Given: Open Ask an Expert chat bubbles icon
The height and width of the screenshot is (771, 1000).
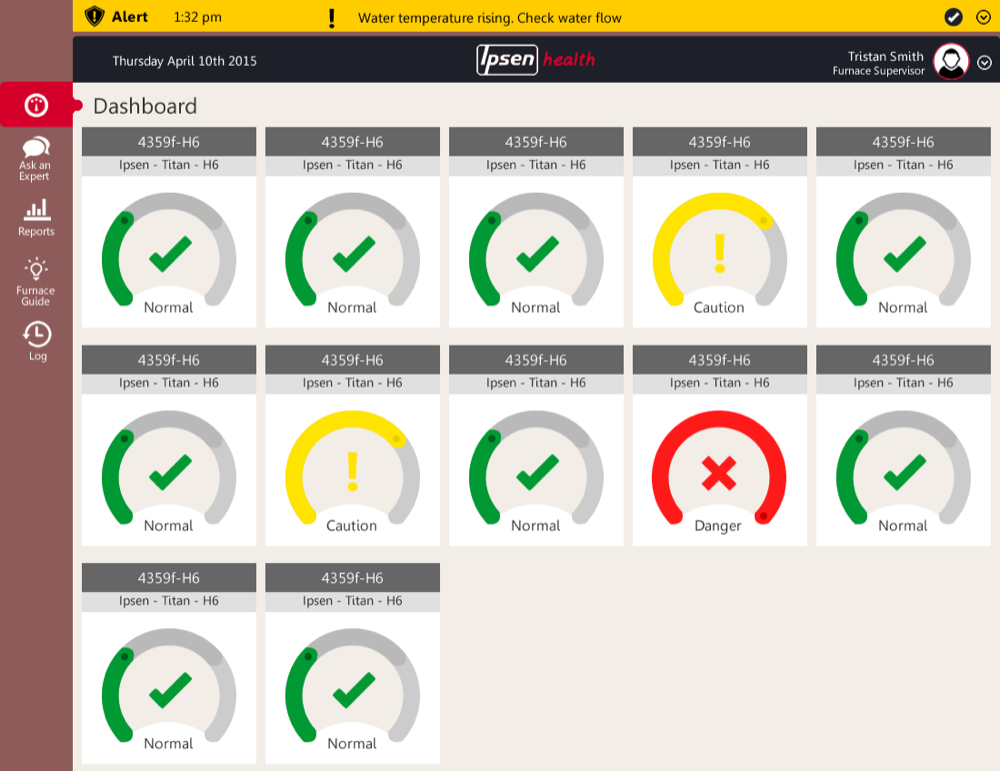Looking at the screenshot, I should (x=35, y=148).
